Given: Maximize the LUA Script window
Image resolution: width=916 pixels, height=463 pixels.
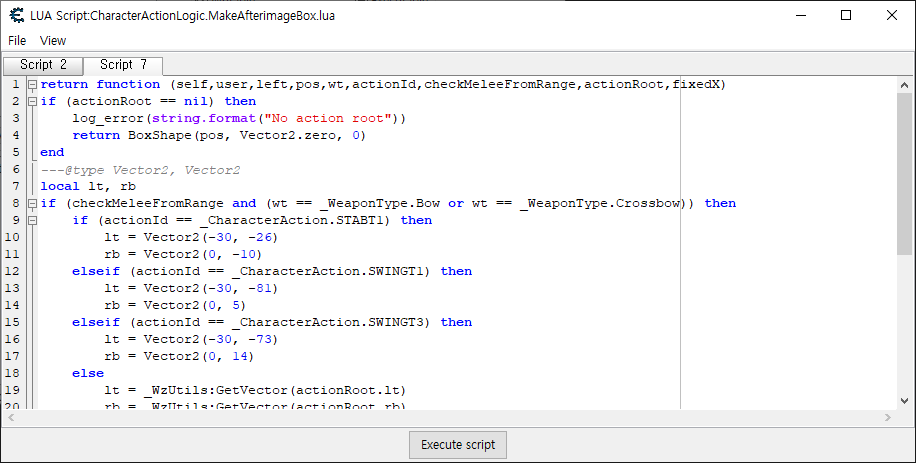Looking at the screenshot, I should tap(846, 15).
